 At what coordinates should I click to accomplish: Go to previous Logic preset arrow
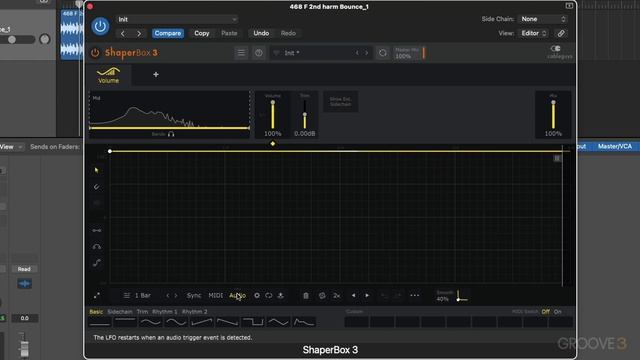point(123,33)
